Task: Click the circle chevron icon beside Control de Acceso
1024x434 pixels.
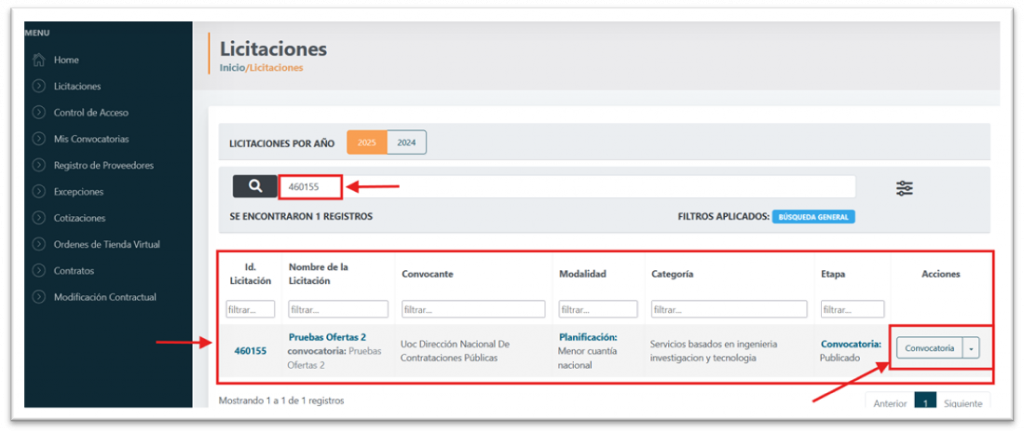Action: coord(39,112)
